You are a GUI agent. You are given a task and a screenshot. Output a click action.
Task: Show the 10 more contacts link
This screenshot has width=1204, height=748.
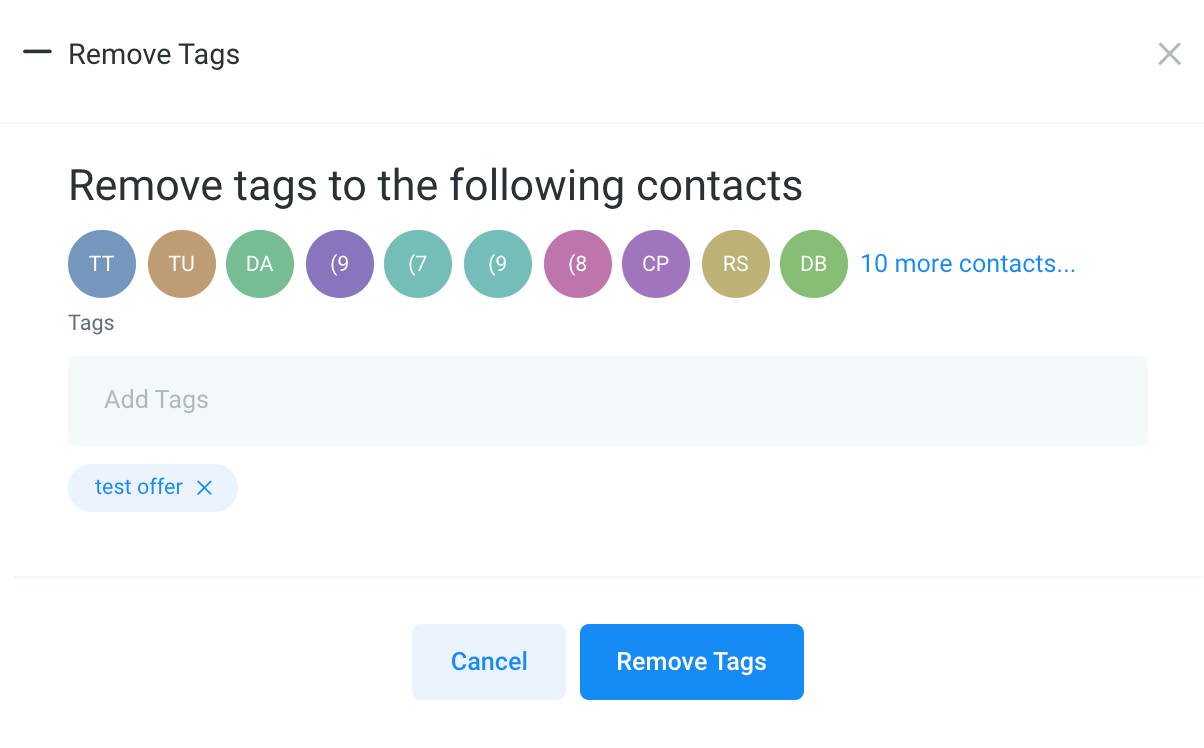(x=968, y=264)
